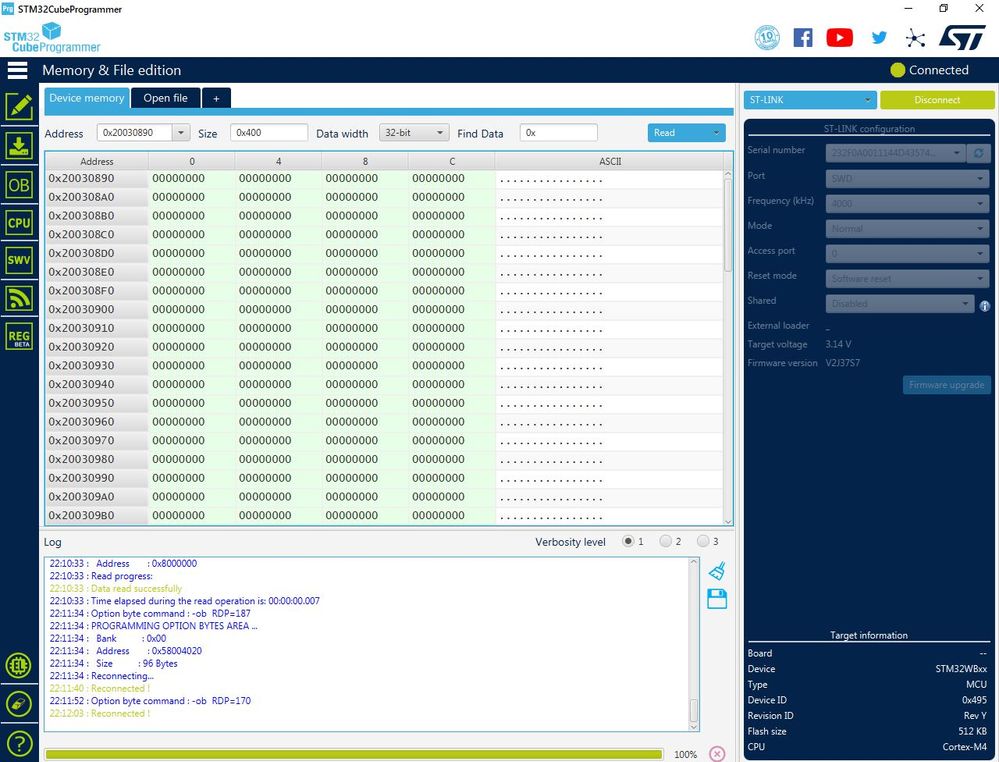Open the ST-LINK interface dropdown
Image resolution: width=999 pixels, height=762 pixels.
[x=810, y=100]
